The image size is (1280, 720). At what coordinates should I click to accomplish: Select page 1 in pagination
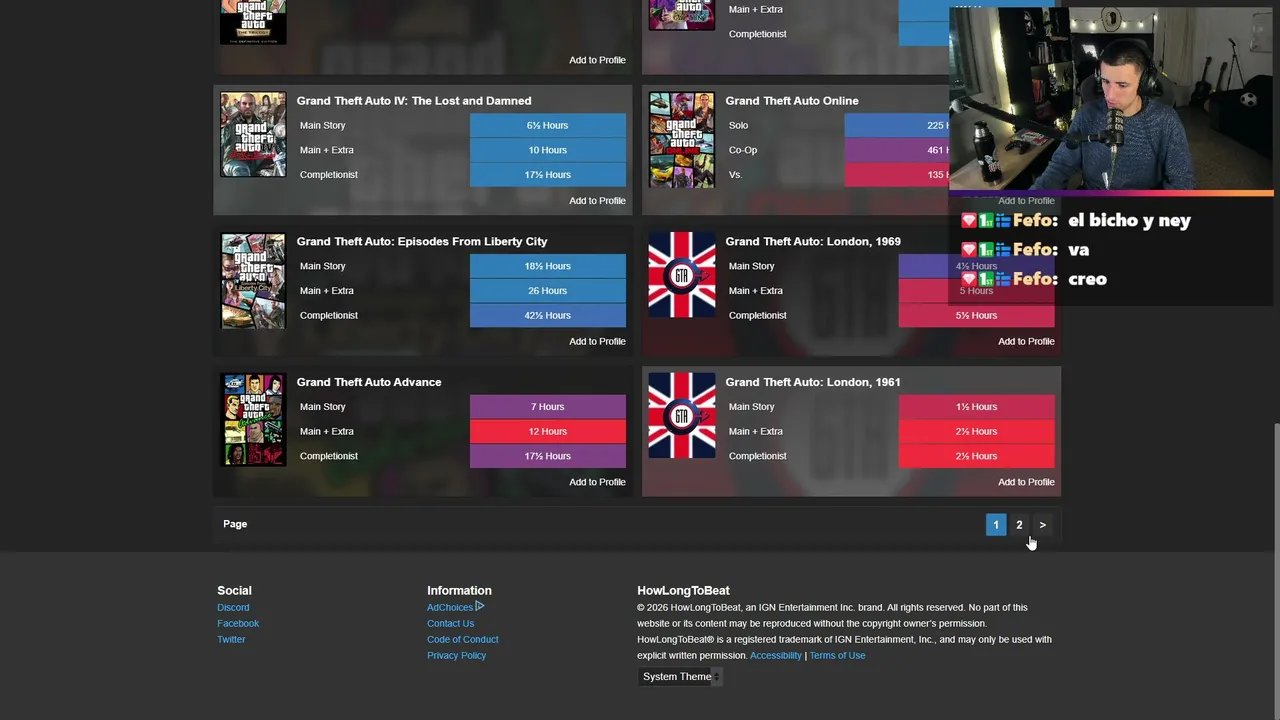point(996,525)
